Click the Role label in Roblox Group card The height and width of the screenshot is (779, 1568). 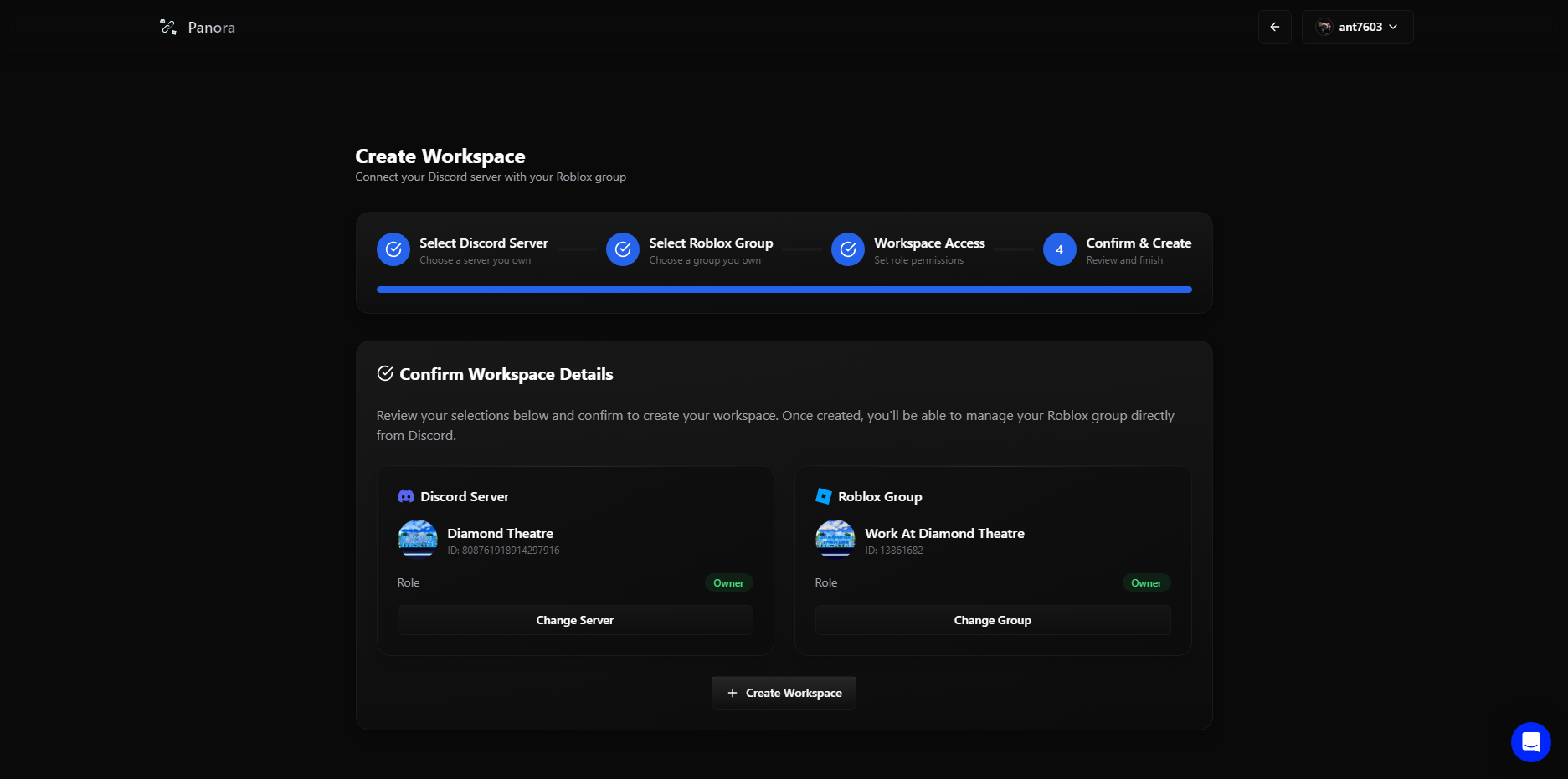click(826, 582)
